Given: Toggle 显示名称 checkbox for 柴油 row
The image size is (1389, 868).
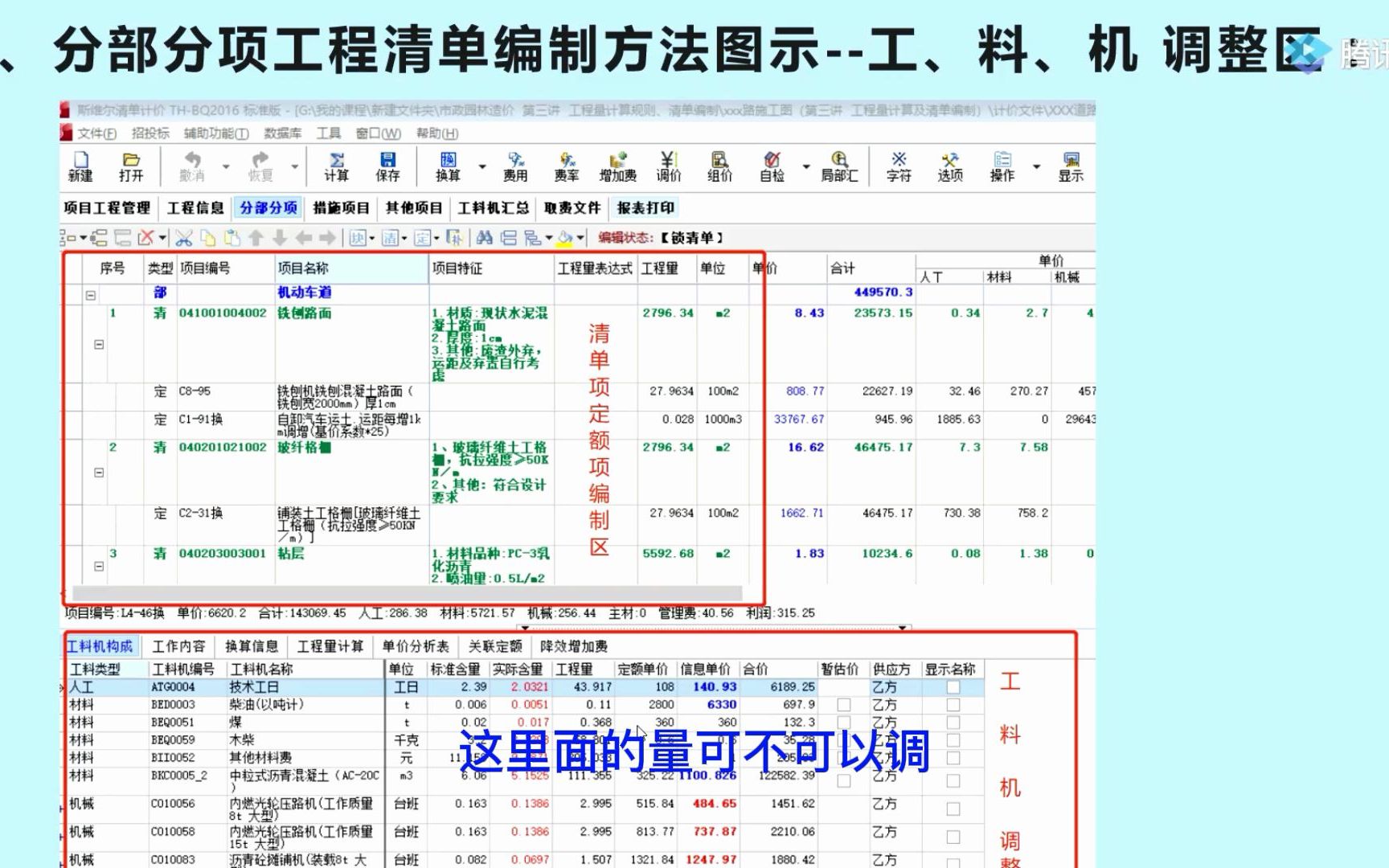Looking at the screenshot, I should tap(953, 705).
